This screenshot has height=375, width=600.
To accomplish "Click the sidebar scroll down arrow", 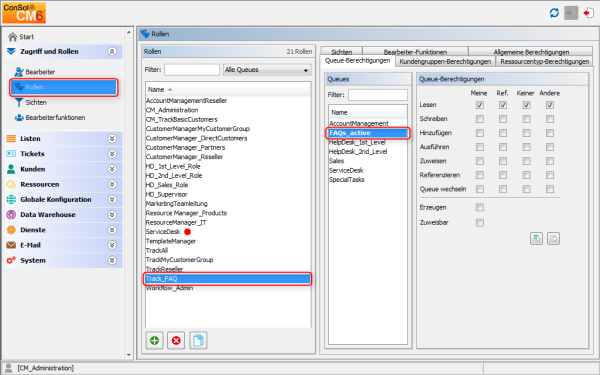I will click(129, 355).
